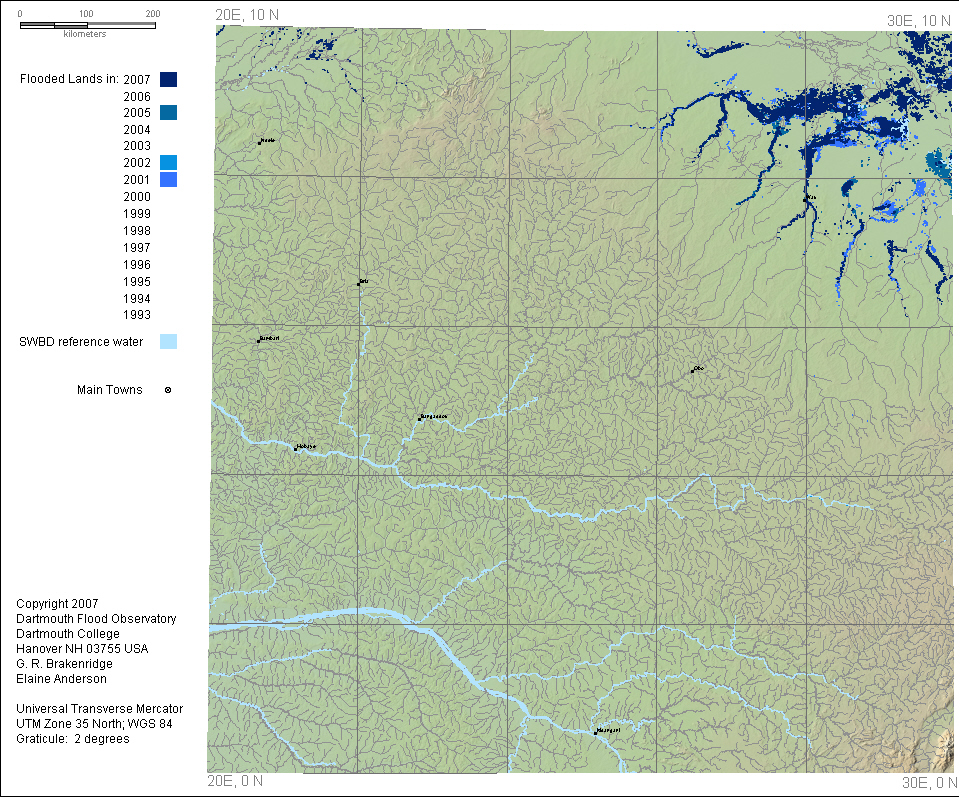Click the '20E, 10 N' corner coordinate label
The image size is (960, 805).
point(246,13)
